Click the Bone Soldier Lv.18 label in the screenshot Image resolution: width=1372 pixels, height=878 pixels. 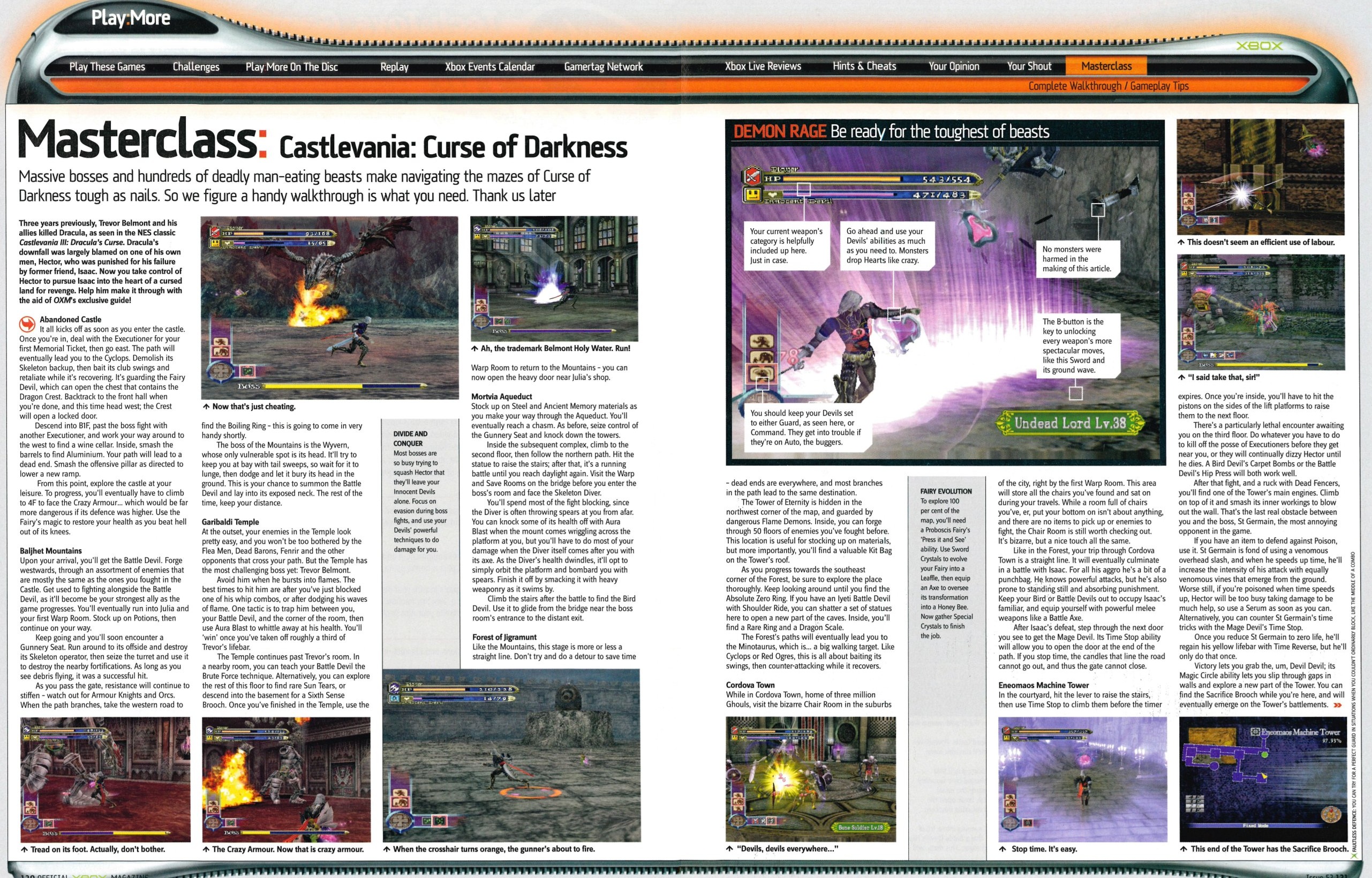pos(861,827)
